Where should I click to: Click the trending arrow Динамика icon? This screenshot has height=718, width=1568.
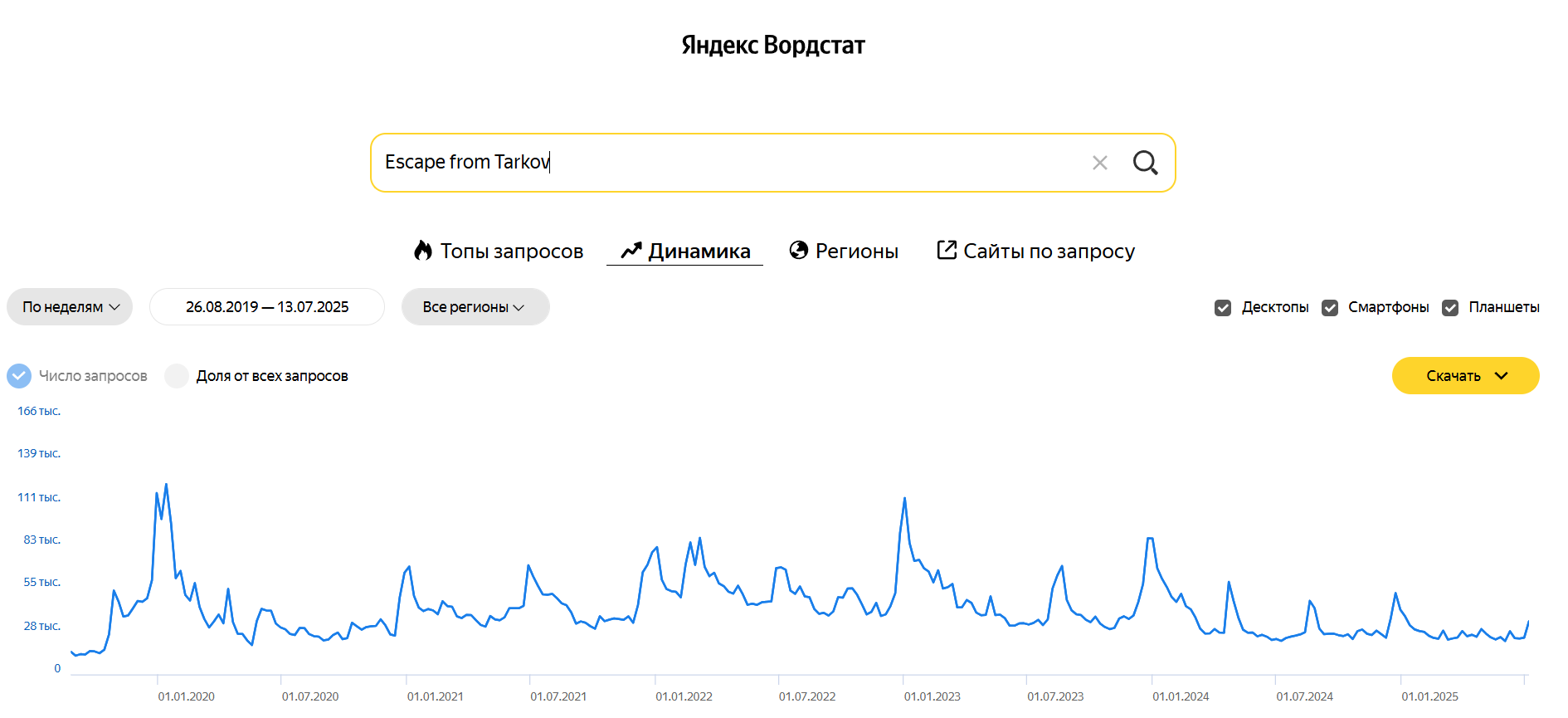(x=631, y=251)
